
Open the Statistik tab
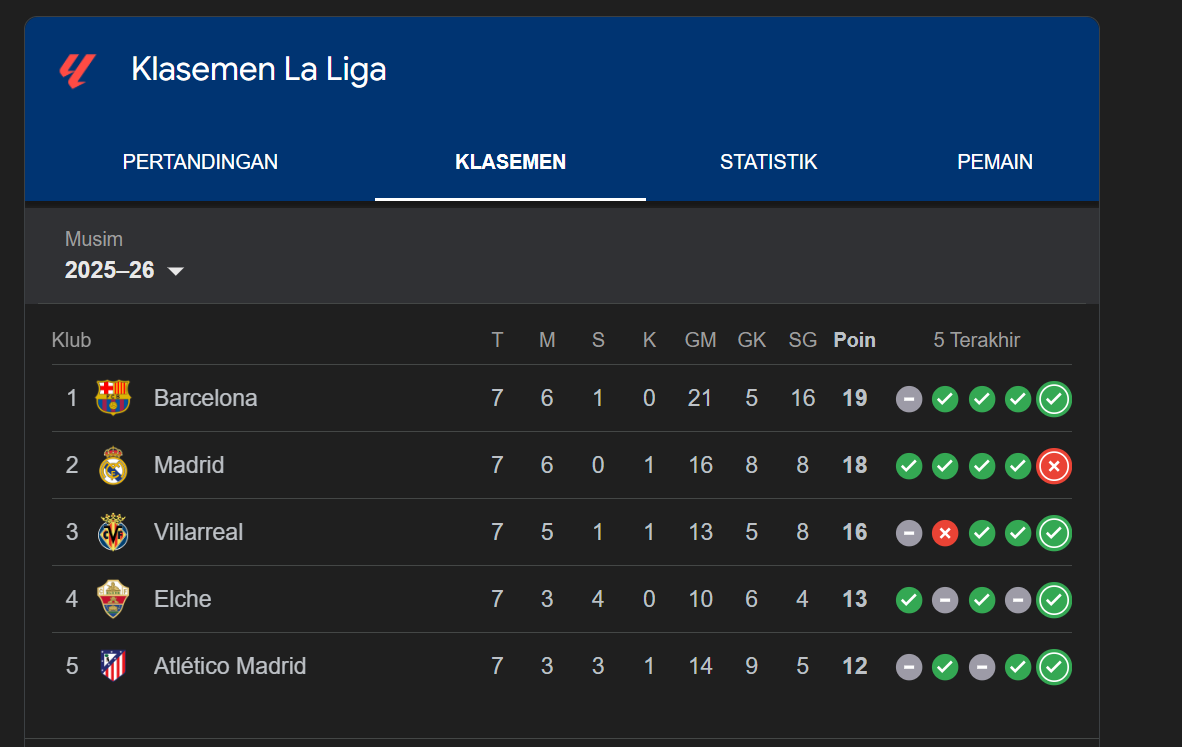coord(768,162)
